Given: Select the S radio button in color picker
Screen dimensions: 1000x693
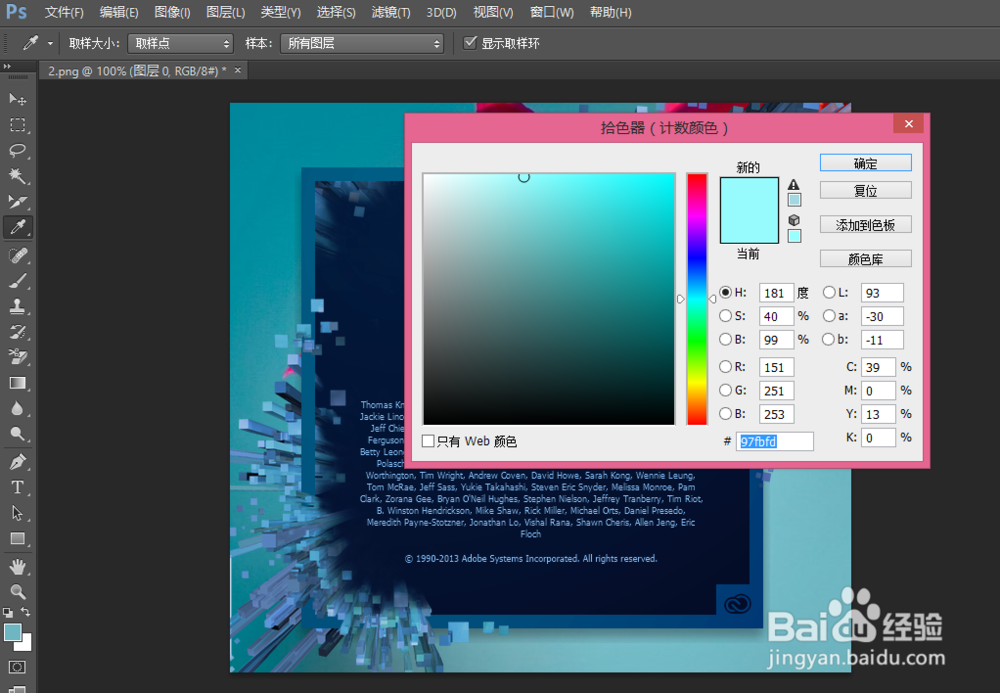Looking at the screenshot, I should coord(724,316).
